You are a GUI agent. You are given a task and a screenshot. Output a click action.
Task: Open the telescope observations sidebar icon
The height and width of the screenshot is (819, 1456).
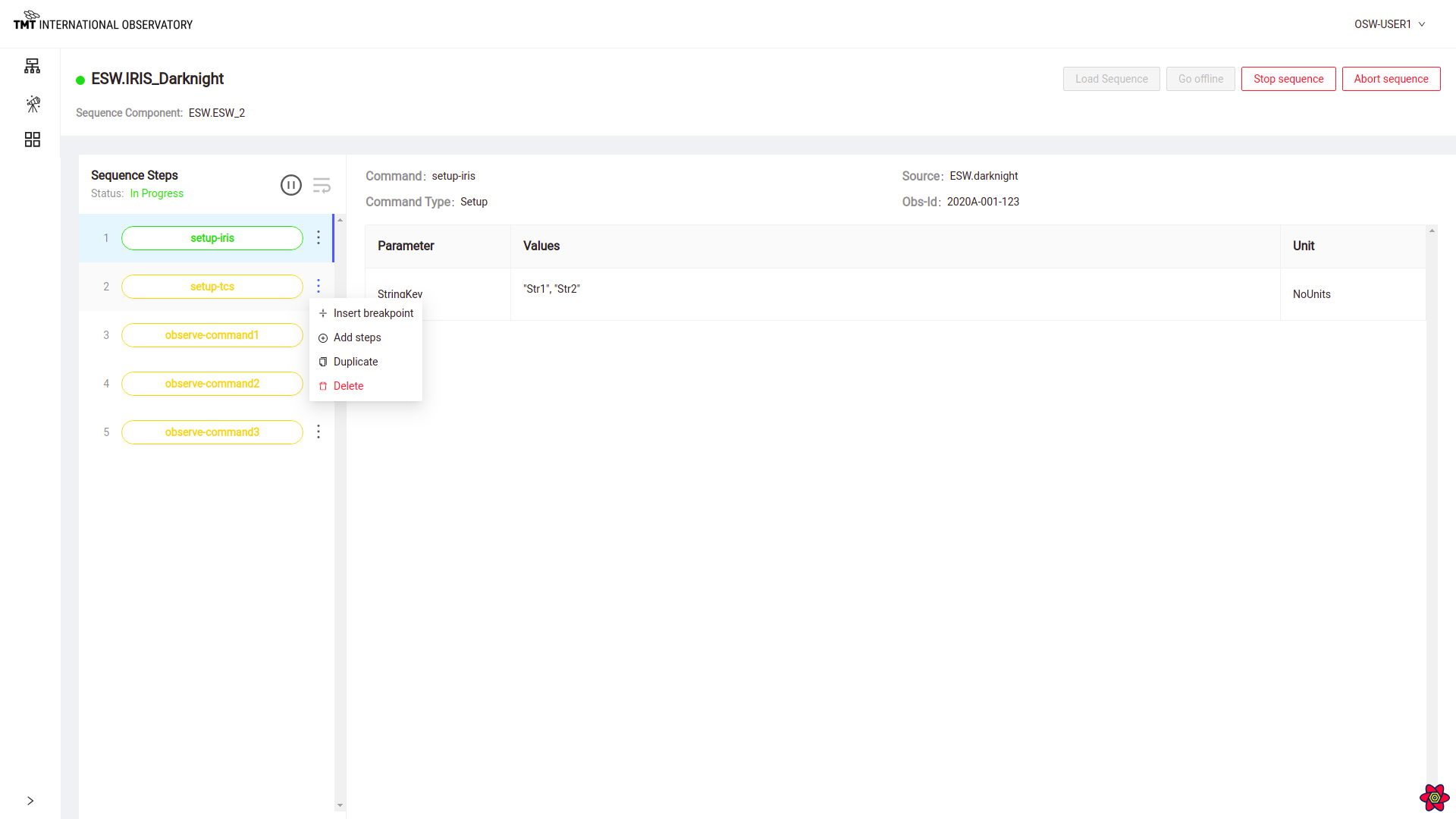pos(33,104)
